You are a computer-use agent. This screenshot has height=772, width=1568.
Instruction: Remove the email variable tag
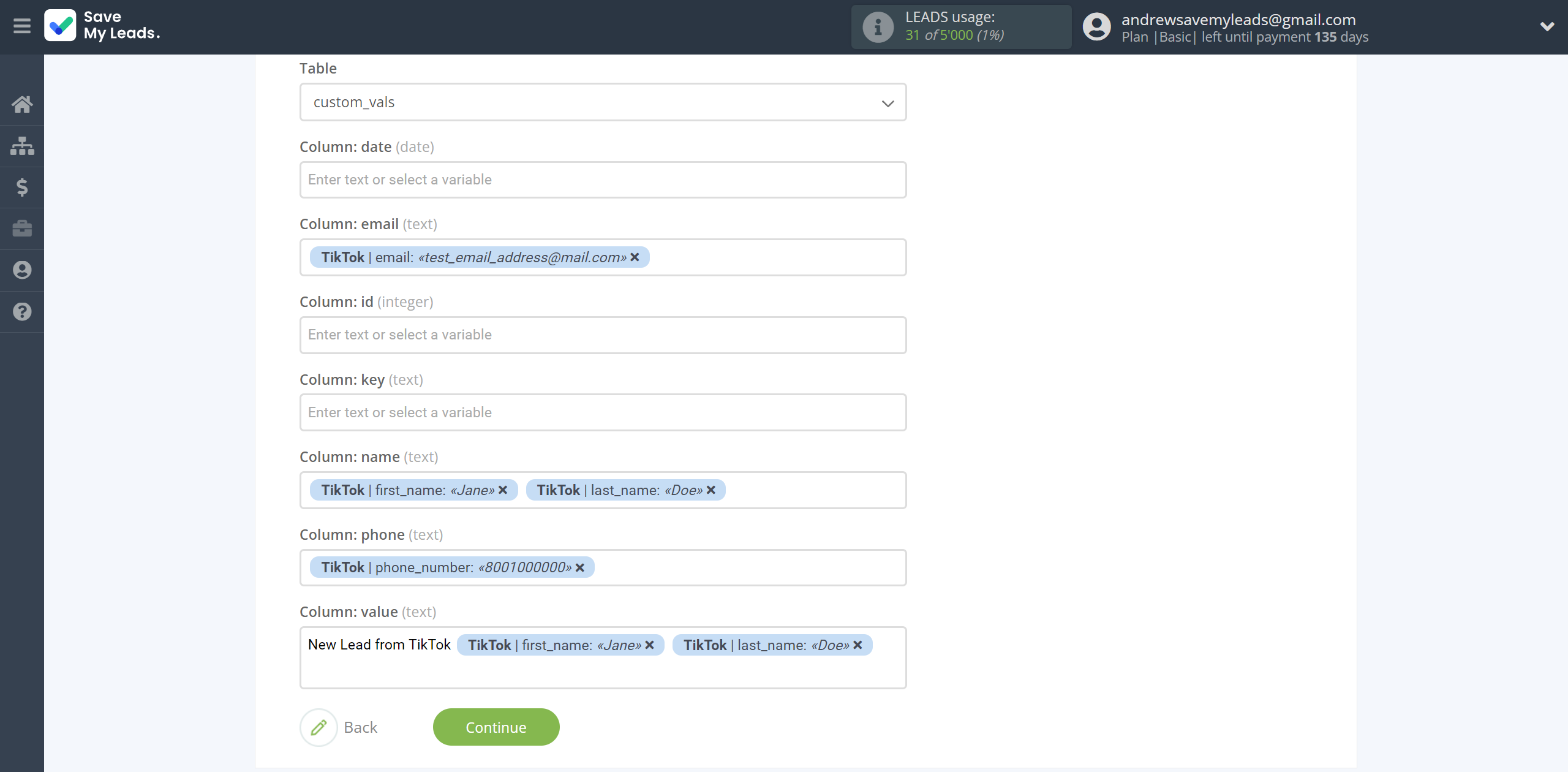coord(635,257)
